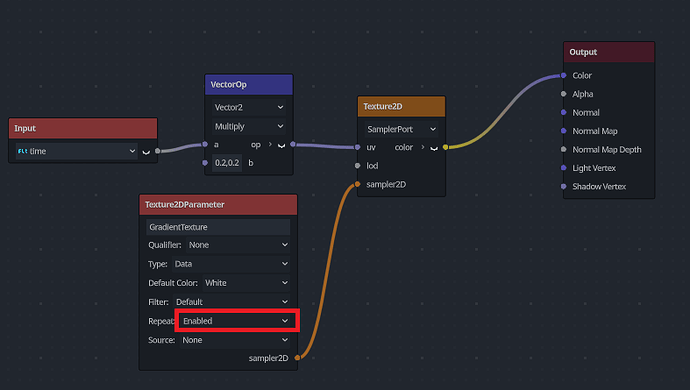Click the Output Alpha port
The width and height of the screenshot is (690, 390).
tap(563, 94)
